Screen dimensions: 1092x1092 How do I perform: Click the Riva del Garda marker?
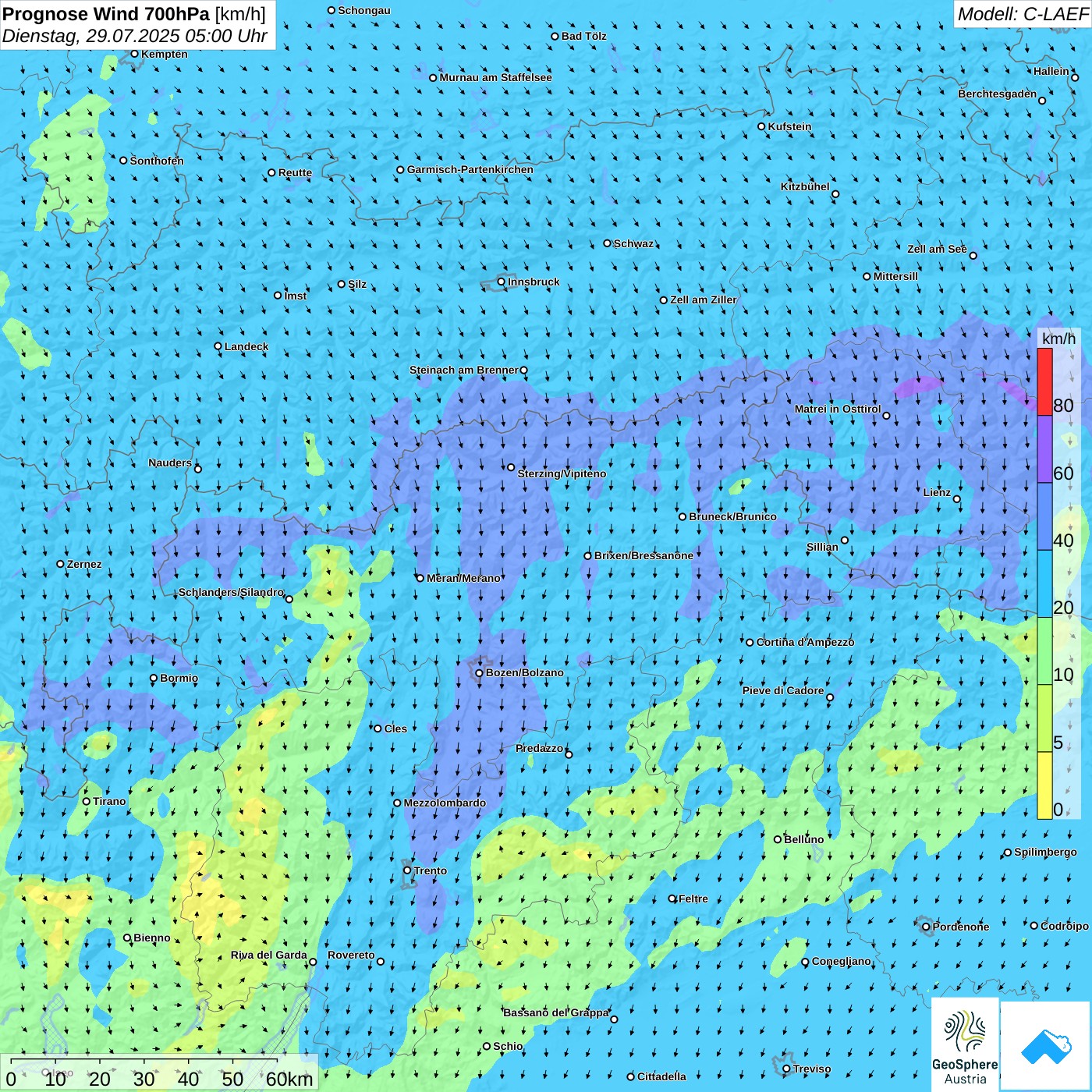[313, 962]
